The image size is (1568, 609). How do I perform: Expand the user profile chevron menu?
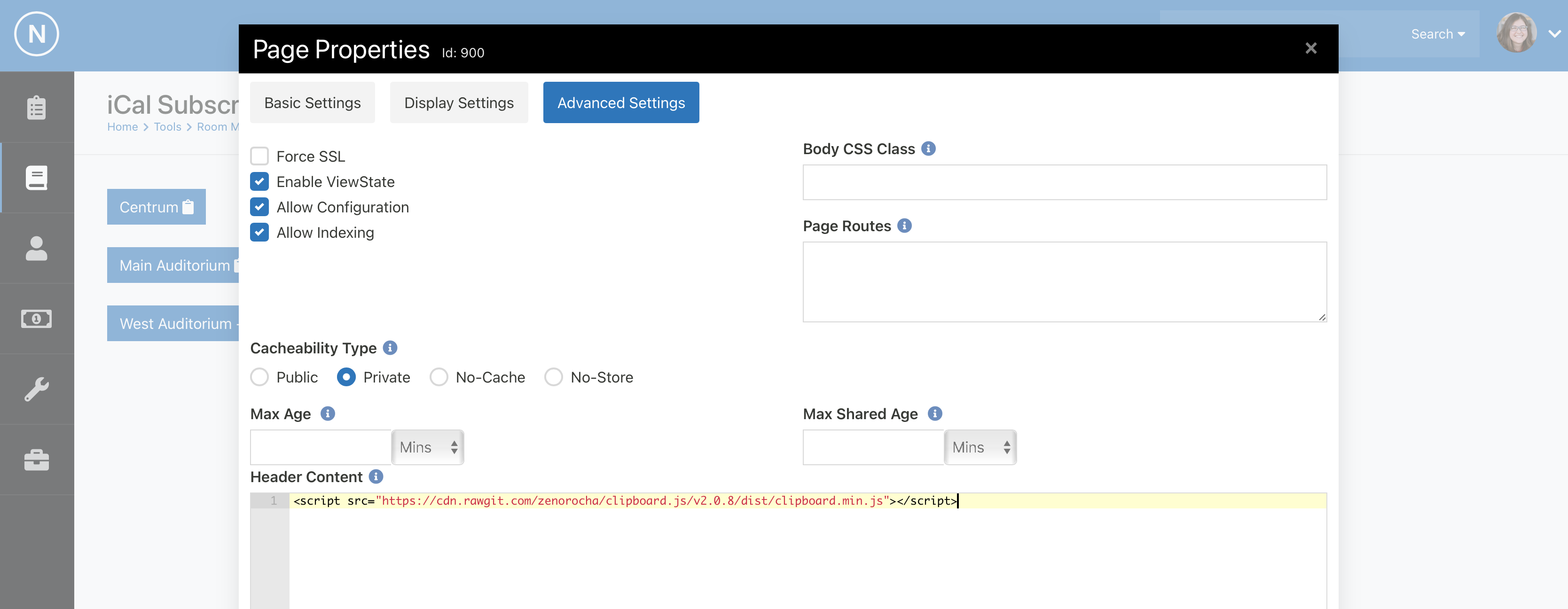pos(1555,34)
